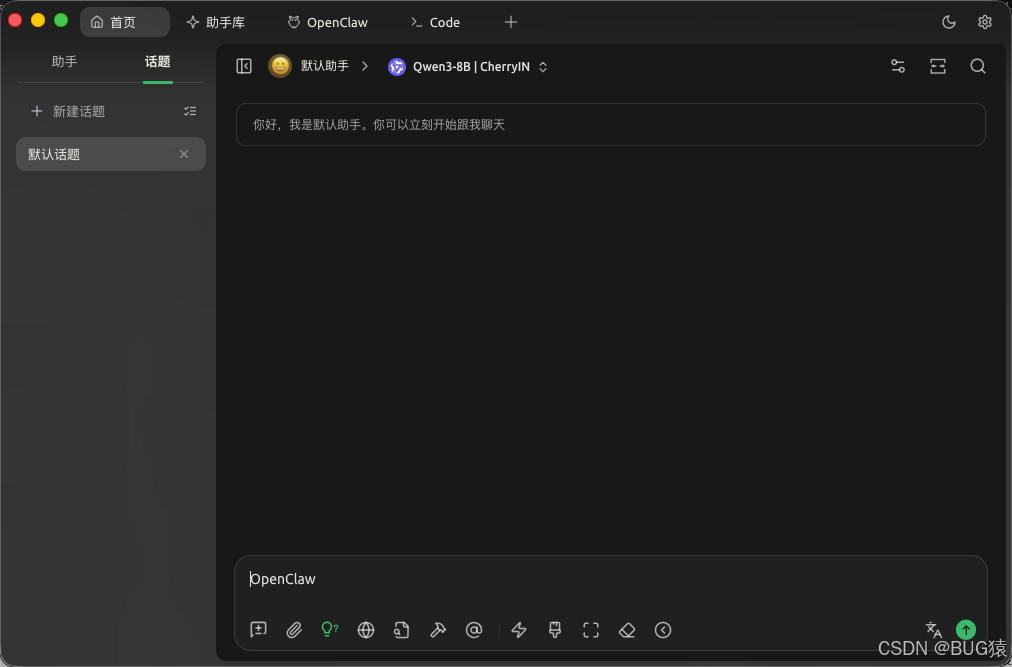Screen dimensions: 1012x667
Task: Open the Code tab
Action: tap(434, 21)
